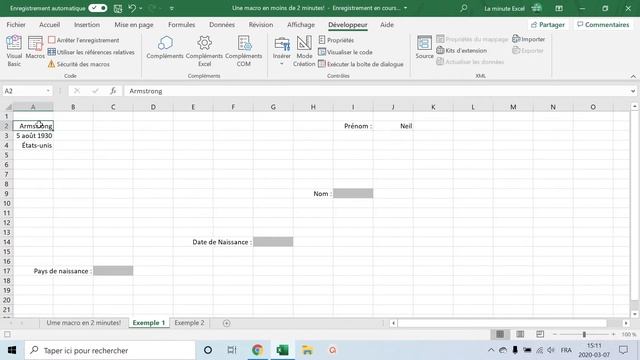Switch to the Insertion tab

click(x=87, y=24)
